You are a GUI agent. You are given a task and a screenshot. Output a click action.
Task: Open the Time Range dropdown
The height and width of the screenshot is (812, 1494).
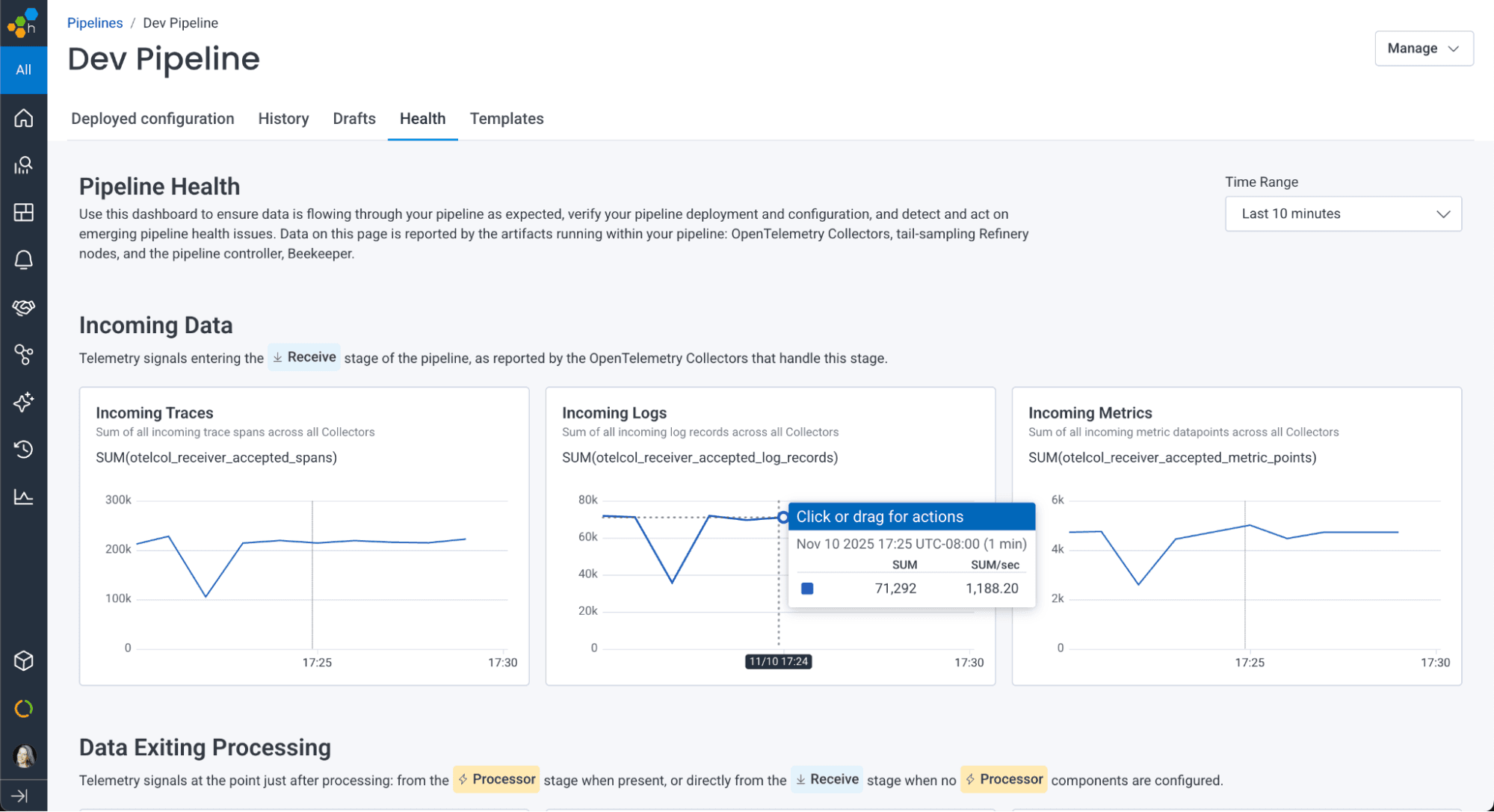(1342, 214)
